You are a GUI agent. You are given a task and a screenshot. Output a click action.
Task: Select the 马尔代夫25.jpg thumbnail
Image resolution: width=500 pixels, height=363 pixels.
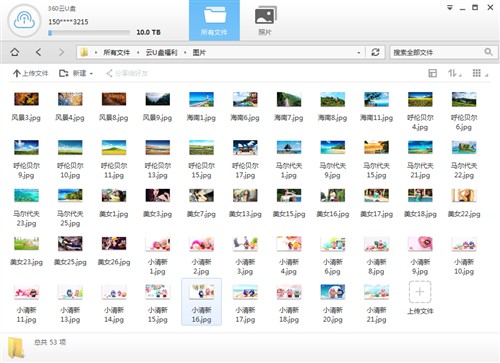click(x=70, y=195)
